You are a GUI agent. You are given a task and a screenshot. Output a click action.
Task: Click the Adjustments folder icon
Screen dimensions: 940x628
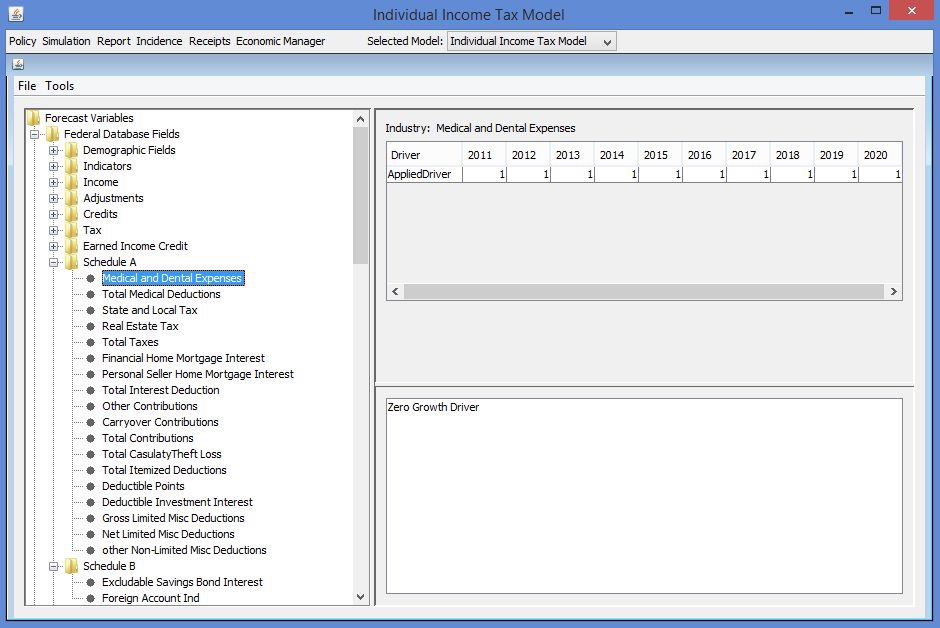click(x=72, y=198)
